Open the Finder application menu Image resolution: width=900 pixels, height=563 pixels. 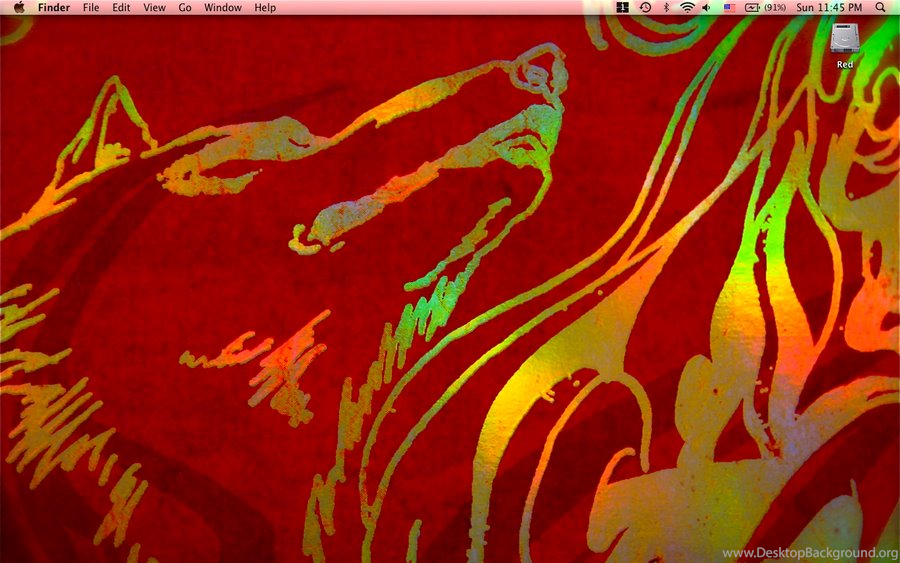click(x=54, y=7)
